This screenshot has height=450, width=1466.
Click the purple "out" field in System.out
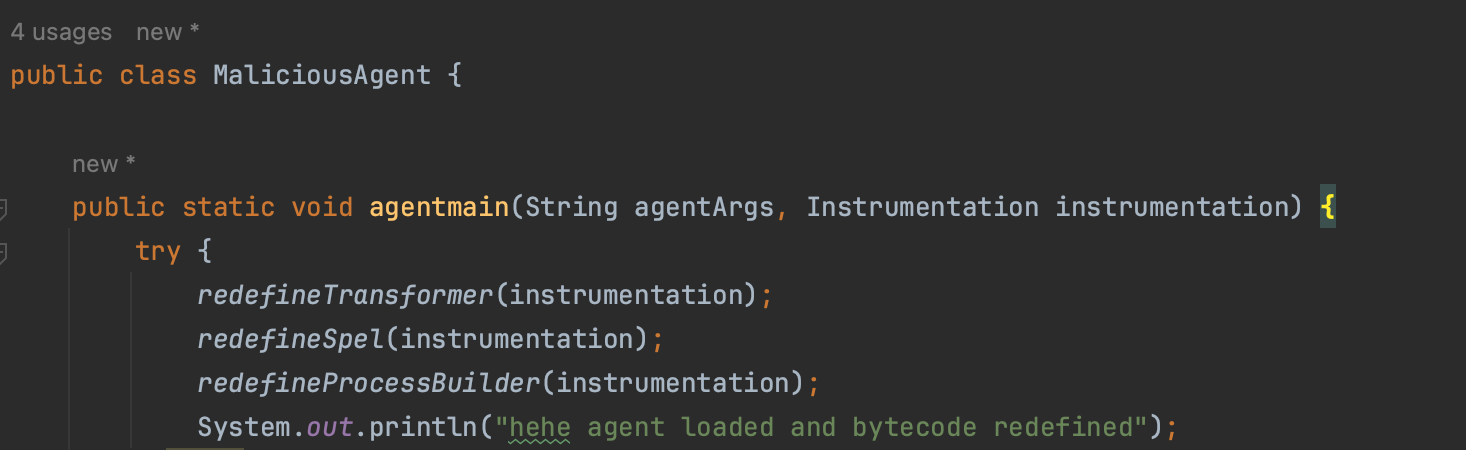(330, 428)
